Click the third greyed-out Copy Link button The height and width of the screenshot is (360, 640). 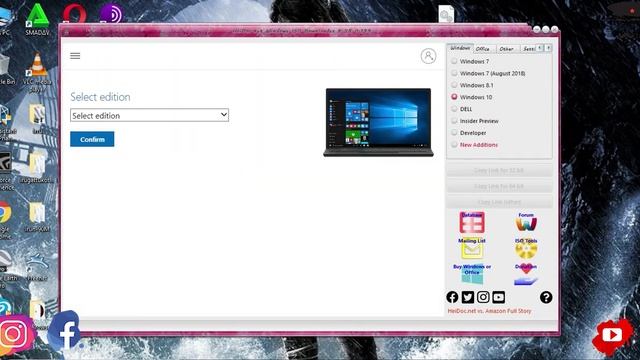(499, 202)
